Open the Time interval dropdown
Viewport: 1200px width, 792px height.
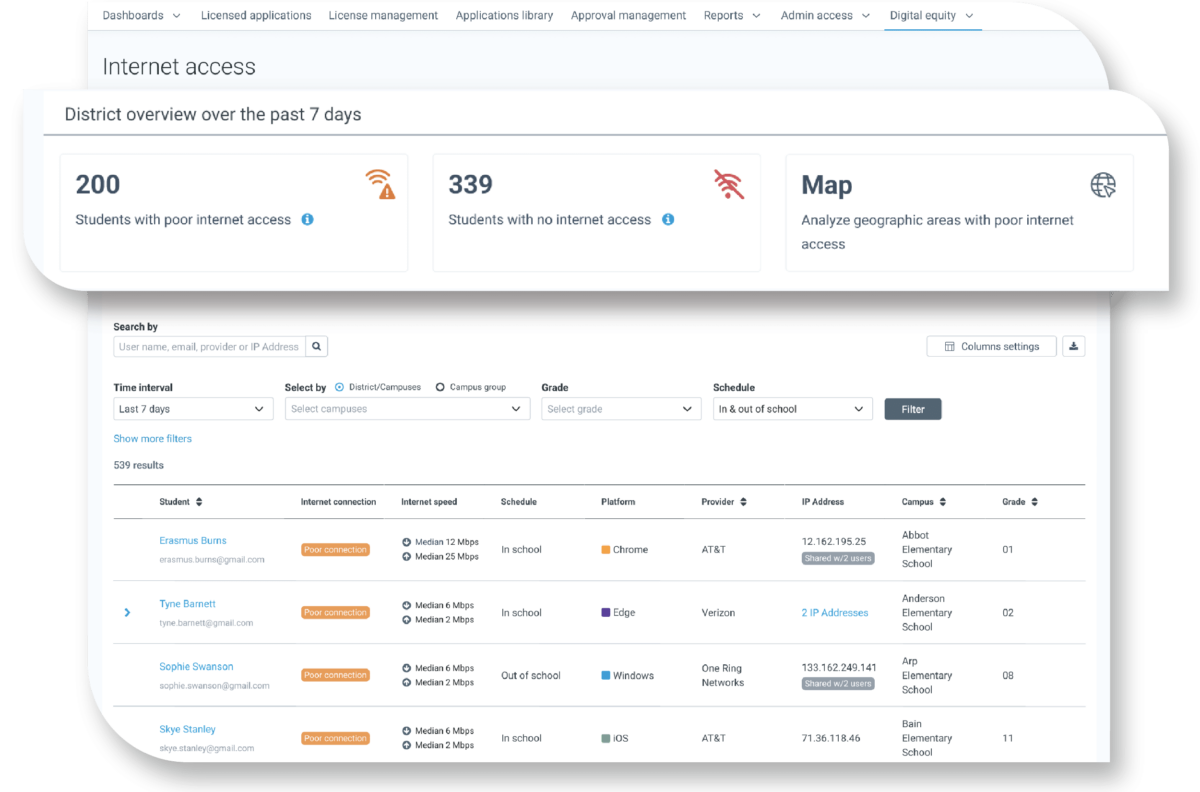(192, 408)
